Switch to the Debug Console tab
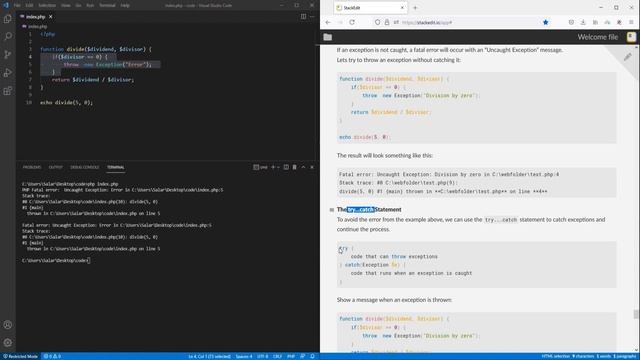 (x=84, y=167)
